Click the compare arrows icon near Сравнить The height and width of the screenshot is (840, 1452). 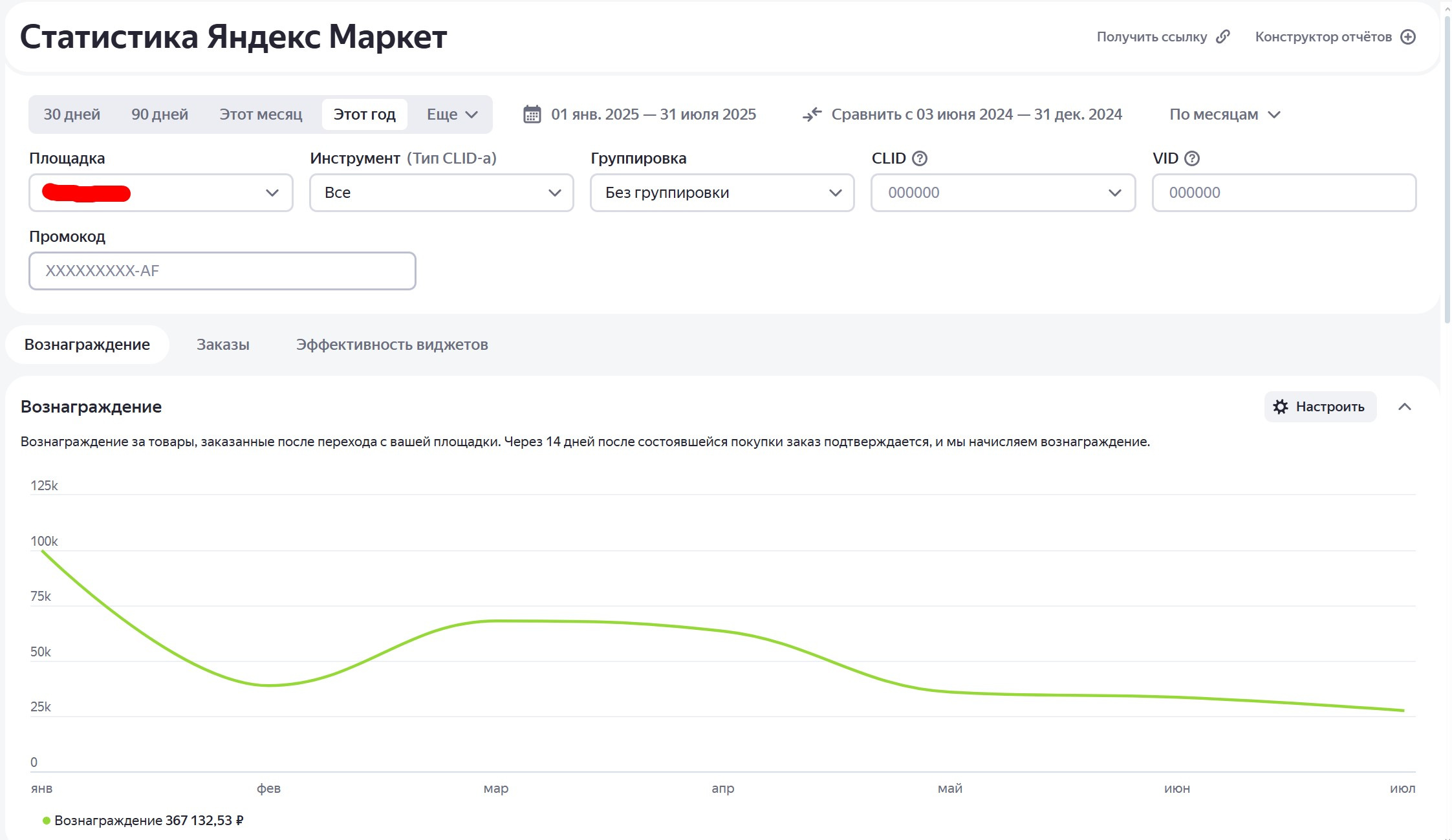tap(812, 114)
